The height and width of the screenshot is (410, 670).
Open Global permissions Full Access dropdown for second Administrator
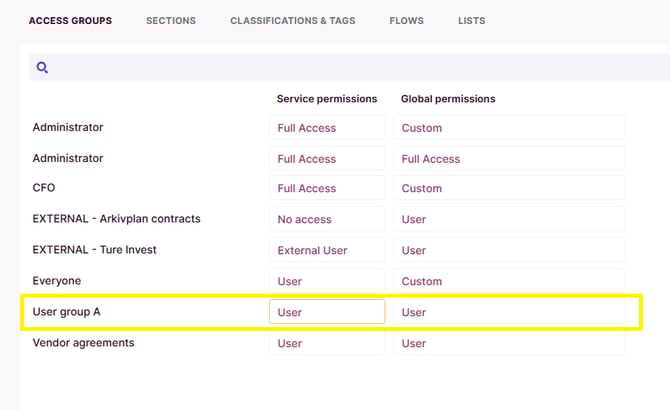click(509, 158)
